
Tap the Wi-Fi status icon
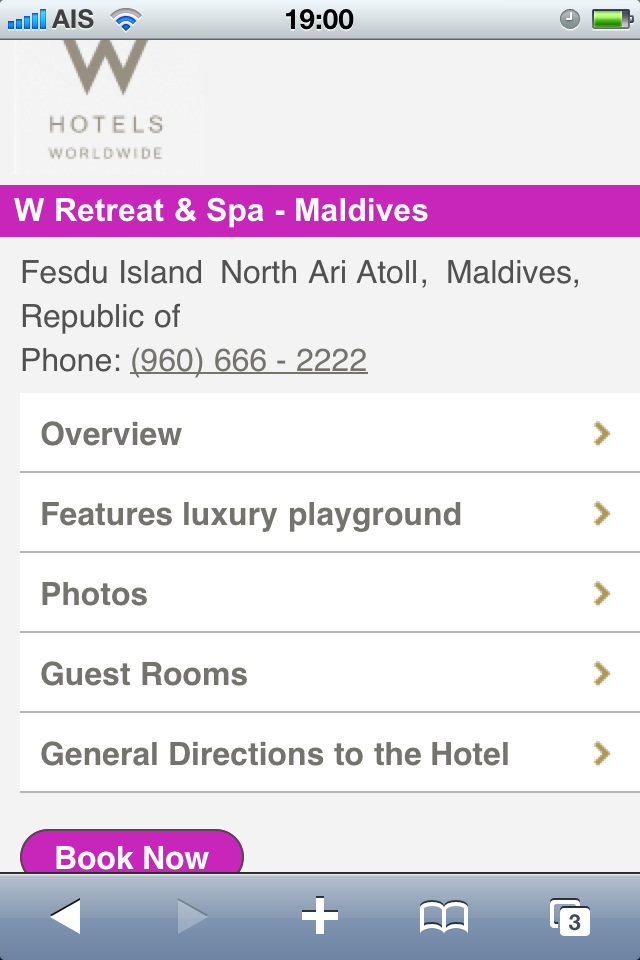[126, 19]
